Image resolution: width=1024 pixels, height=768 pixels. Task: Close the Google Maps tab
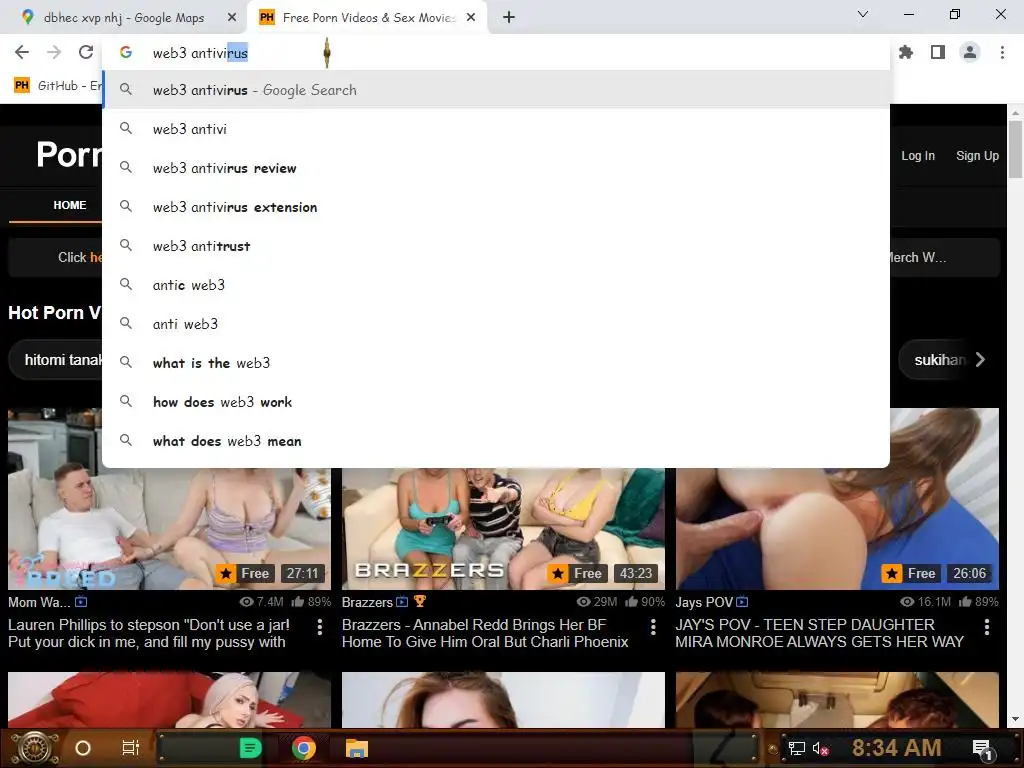pos(232,18)
